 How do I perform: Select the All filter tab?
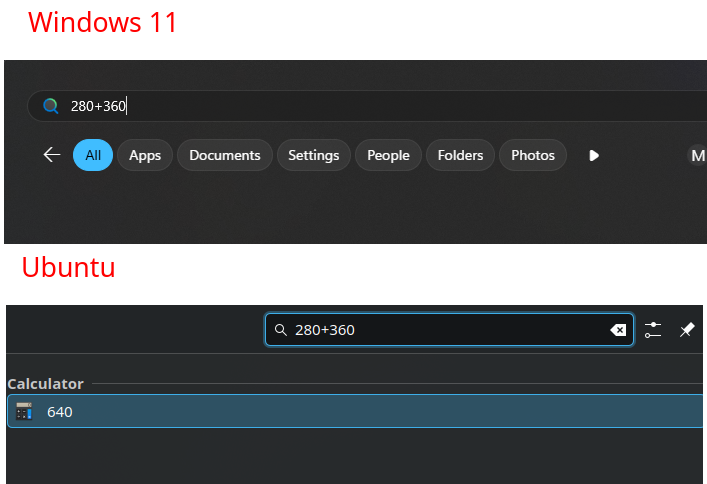click(93, 155)
